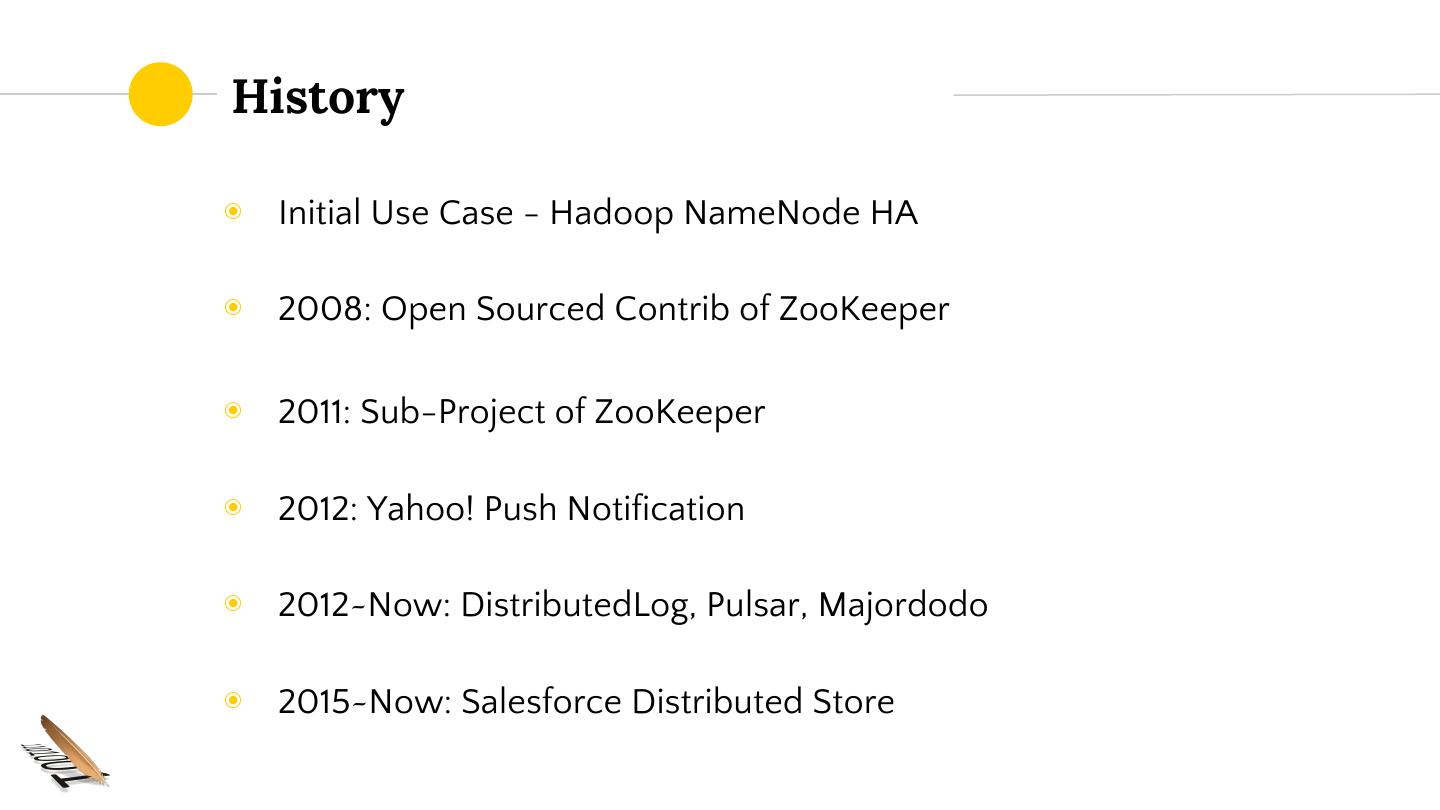1440x810 pixels.
Task: Click the bullet before 2012 Yahoo! line
Action: pos(233,508)
